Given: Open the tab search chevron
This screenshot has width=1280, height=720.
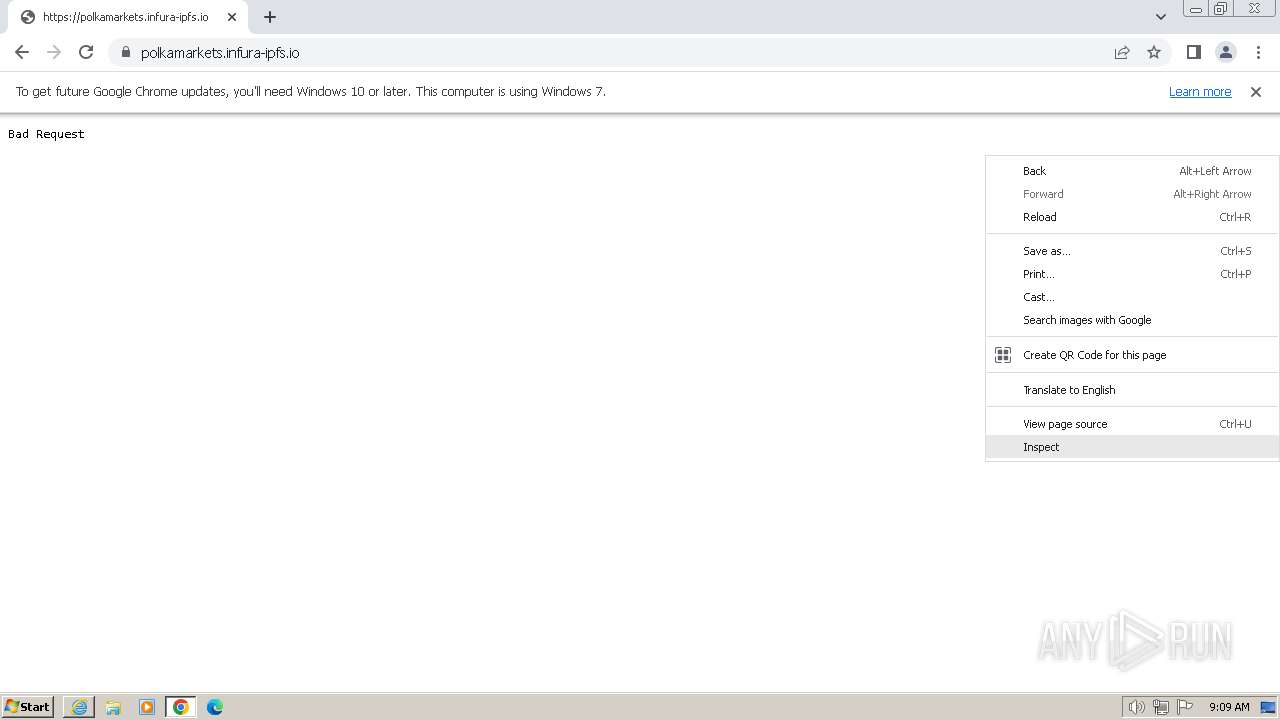Looking at the screenshot, I should [x=1161, y=17].
